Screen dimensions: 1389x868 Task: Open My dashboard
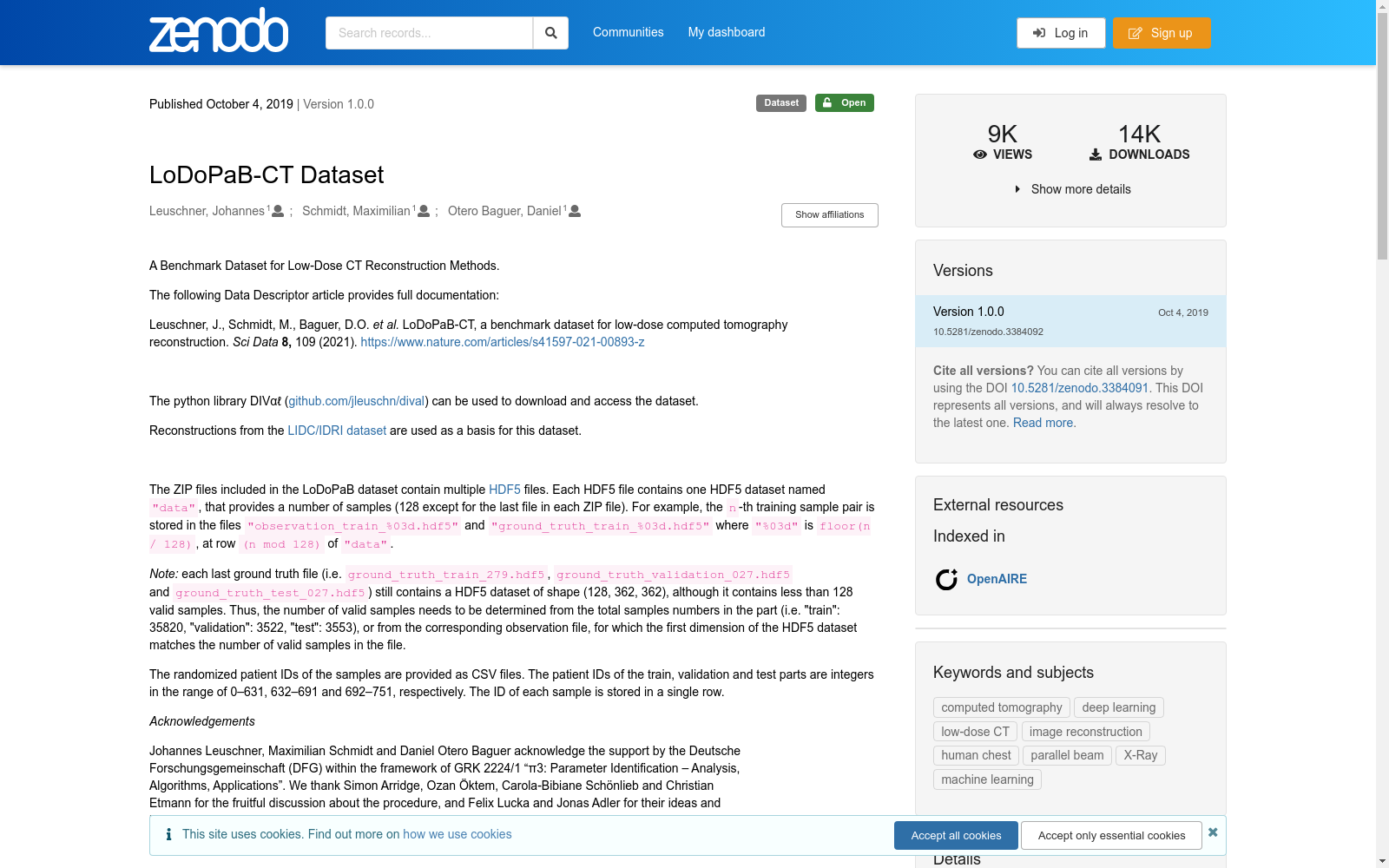tap(727, 32)
